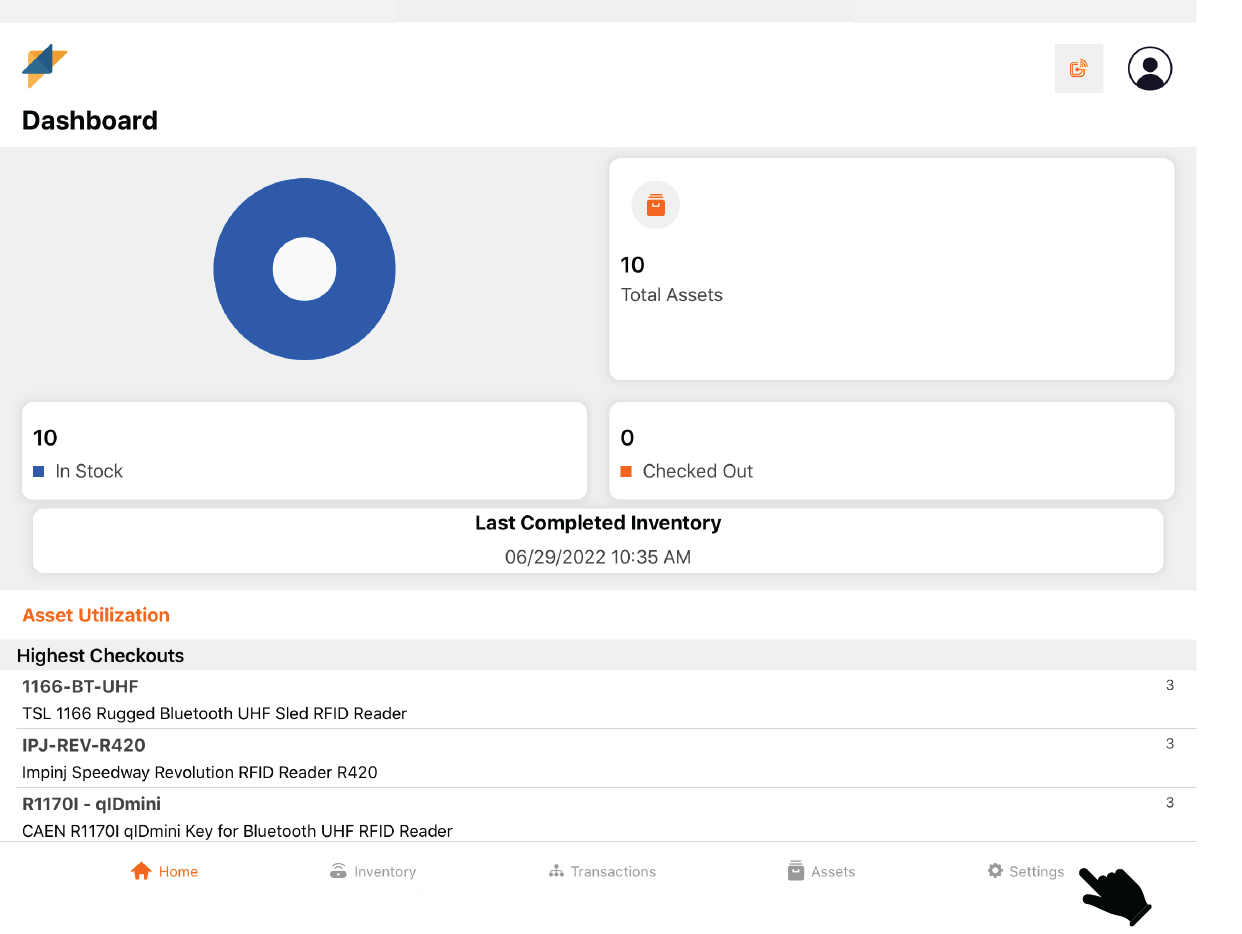Click the blue In Stock legend square

point(39,471)
